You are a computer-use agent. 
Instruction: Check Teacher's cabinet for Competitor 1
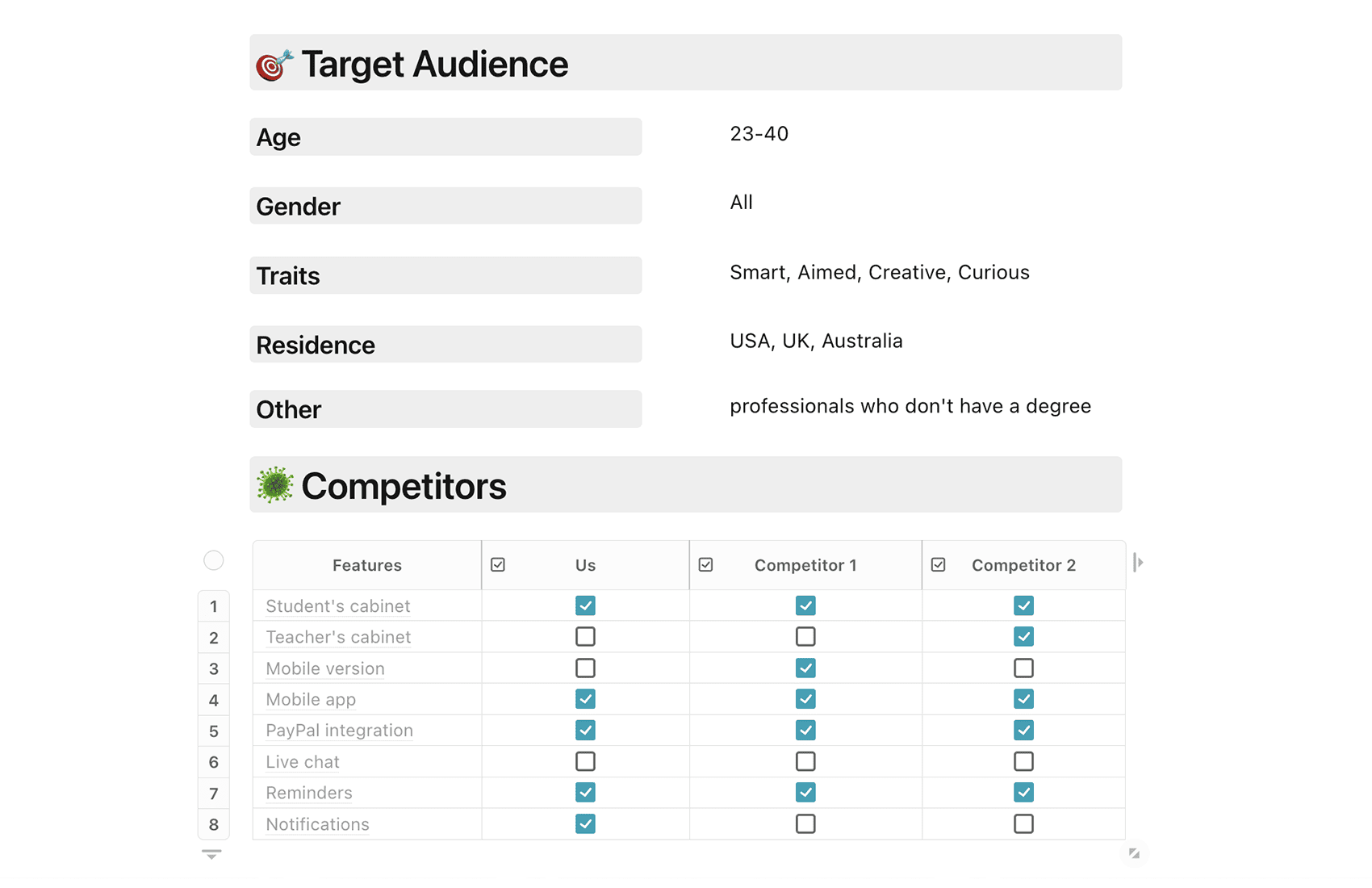pyautogui.click(x=805, y=637)
